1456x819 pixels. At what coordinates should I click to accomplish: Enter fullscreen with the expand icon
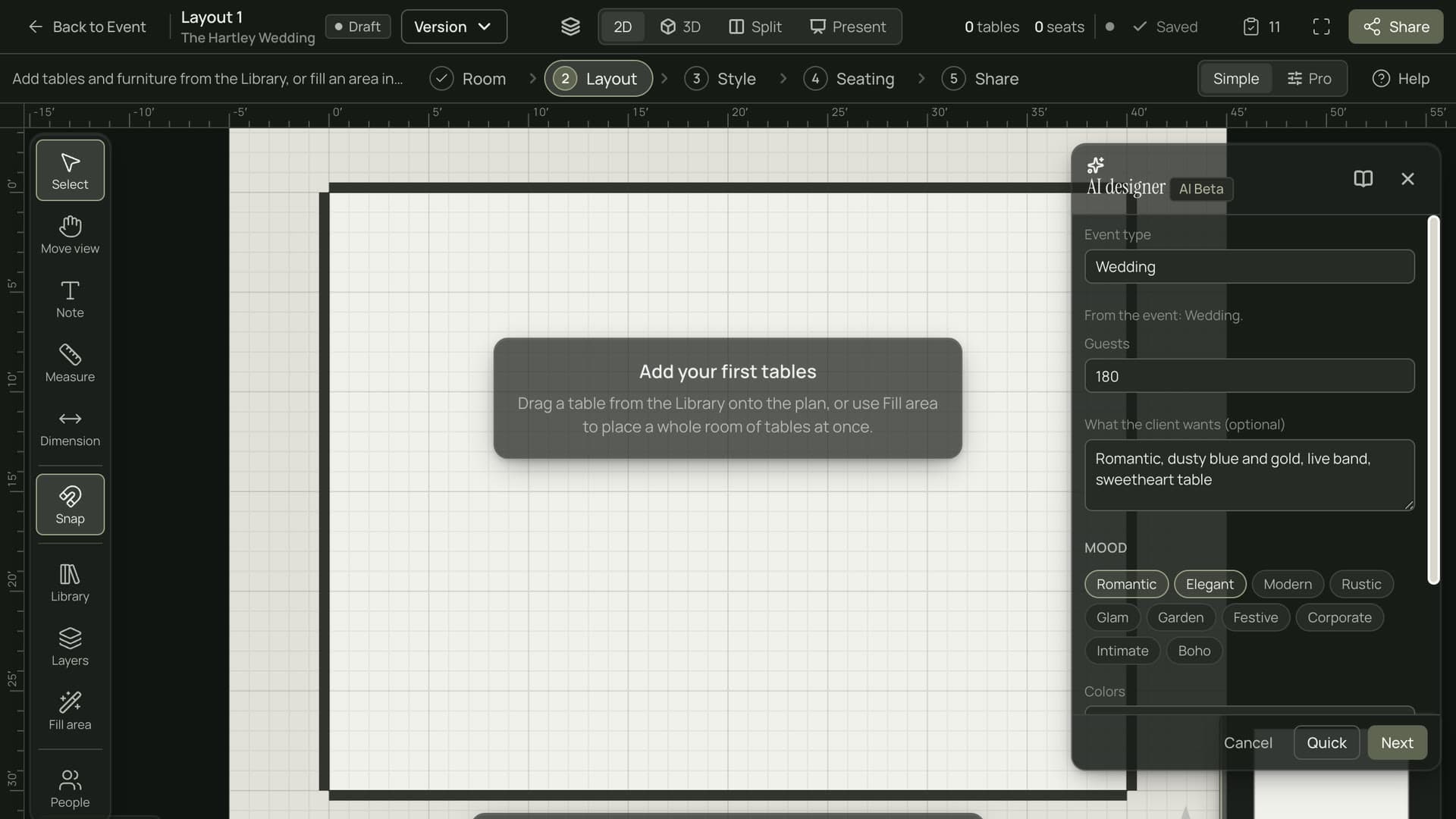(1321, 27)
